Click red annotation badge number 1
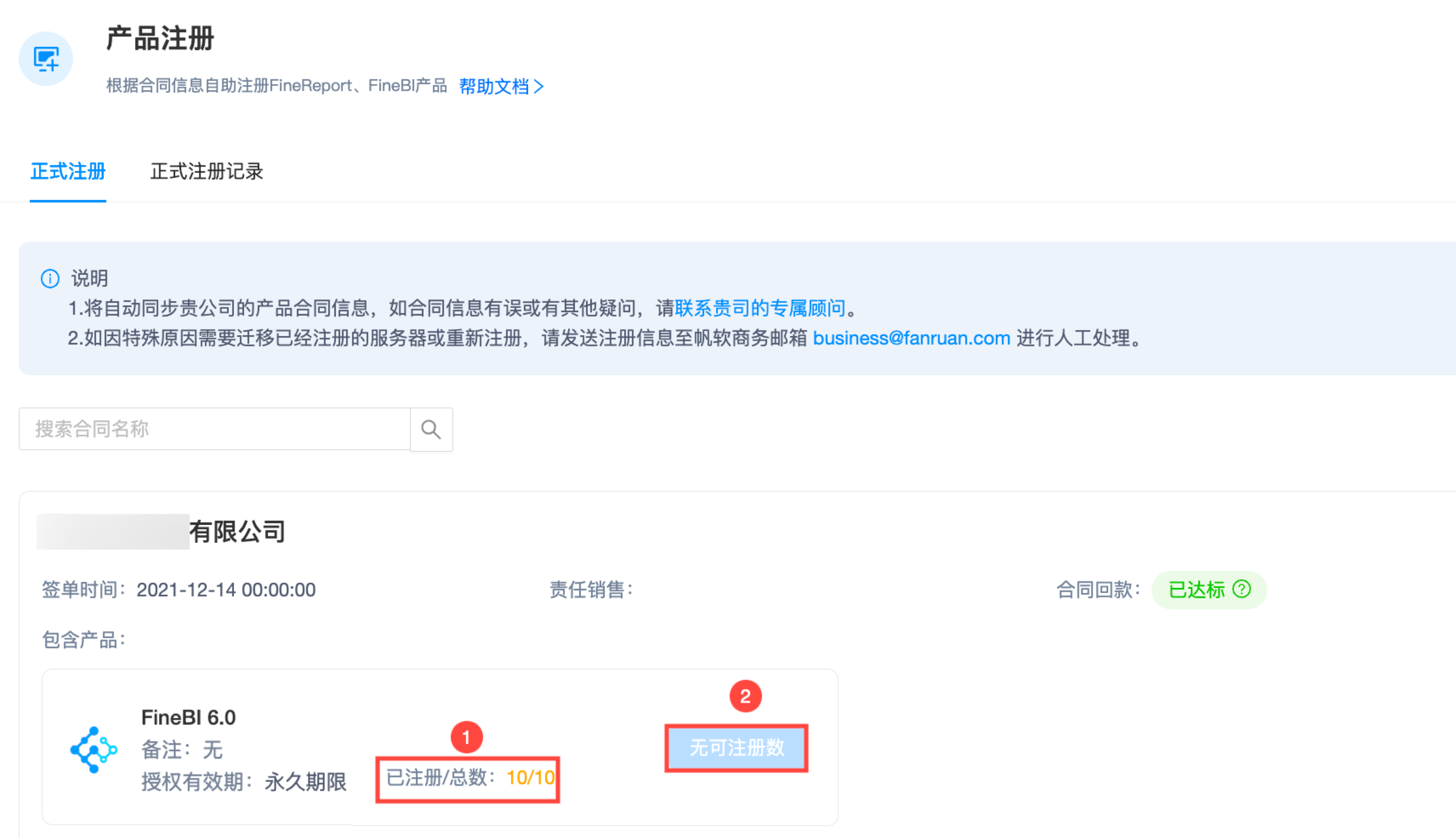 point(466,737)
